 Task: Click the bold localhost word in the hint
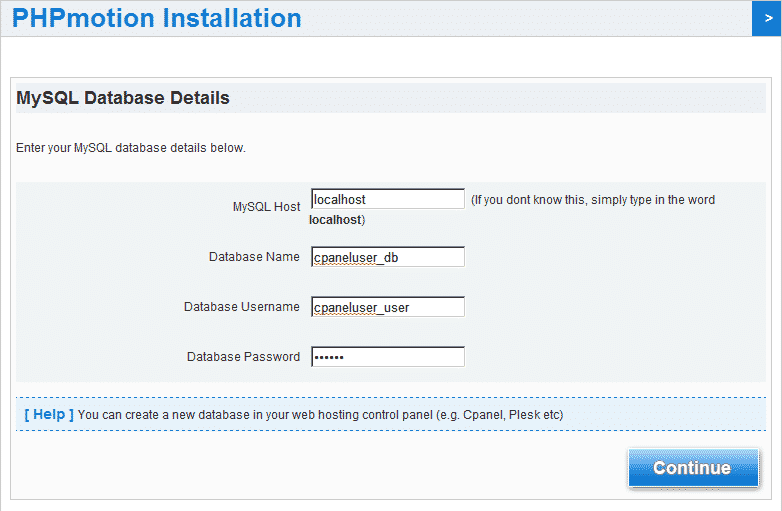[x=335, y=219]
